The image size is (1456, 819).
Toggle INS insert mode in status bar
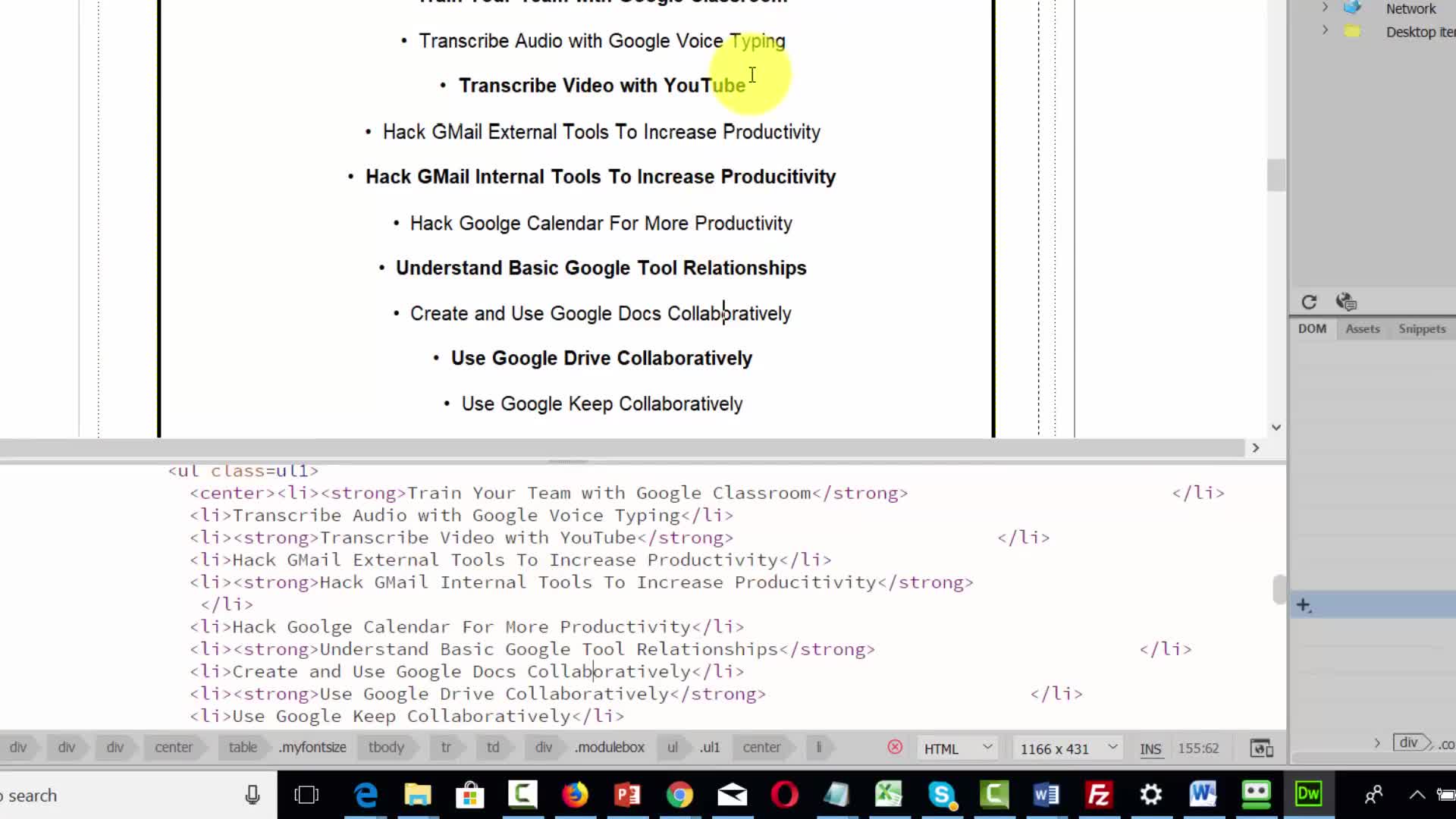click(1150, 748)
